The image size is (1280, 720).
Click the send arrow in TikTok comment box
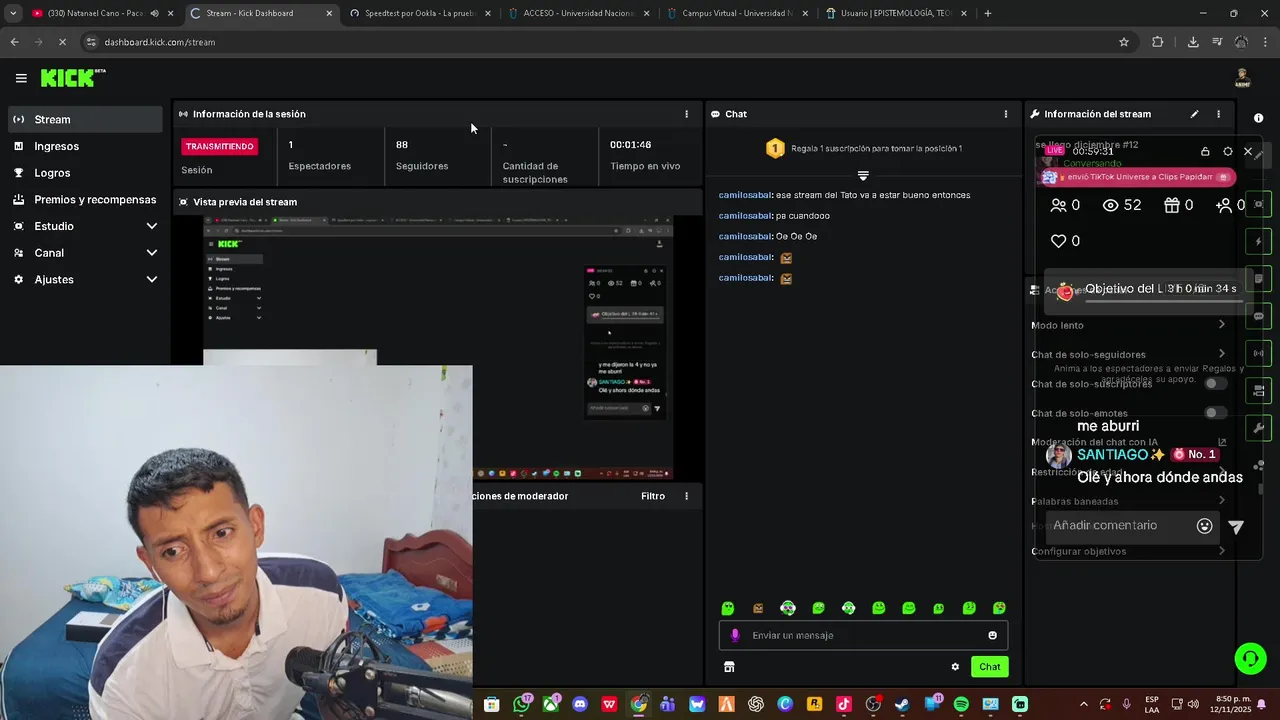[1236, 527]
